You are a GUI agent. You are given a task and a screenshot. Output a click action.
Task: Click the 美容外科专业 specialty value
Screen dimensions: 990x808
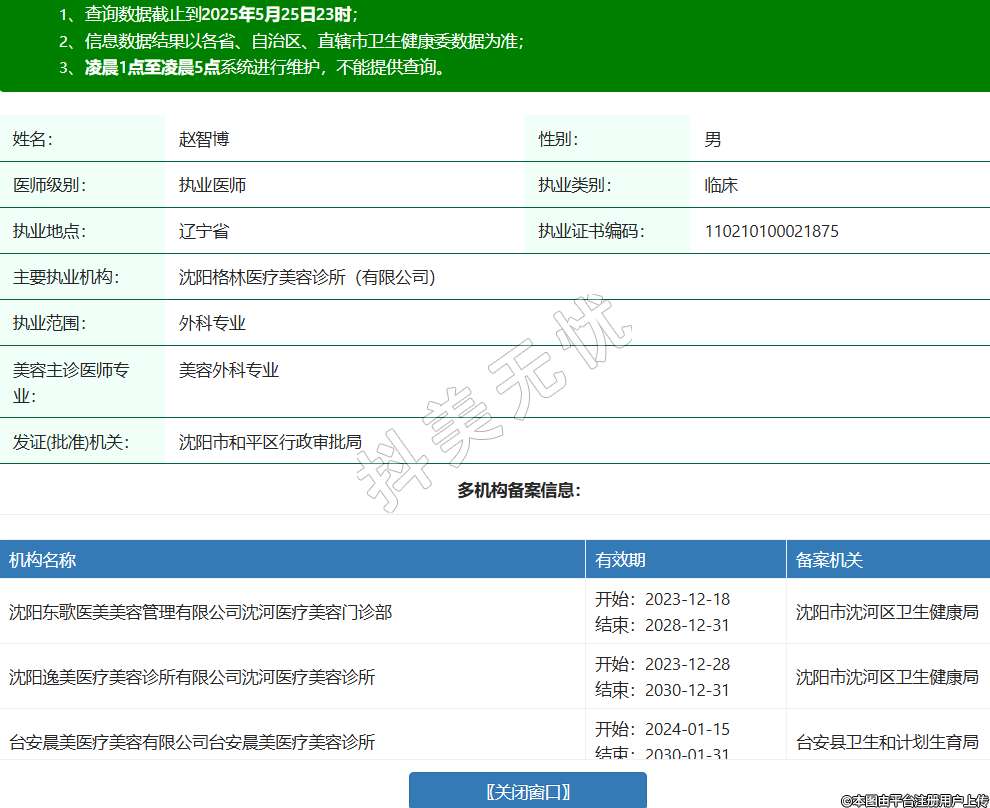coord(228,370)
